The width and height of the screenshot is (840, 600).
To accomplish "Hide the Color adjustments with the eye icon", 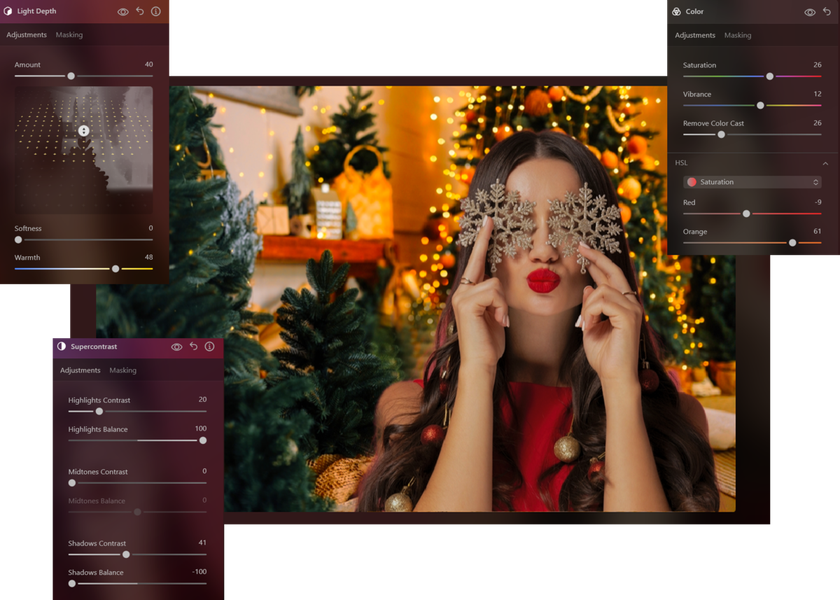I will [x=809, y=11].
